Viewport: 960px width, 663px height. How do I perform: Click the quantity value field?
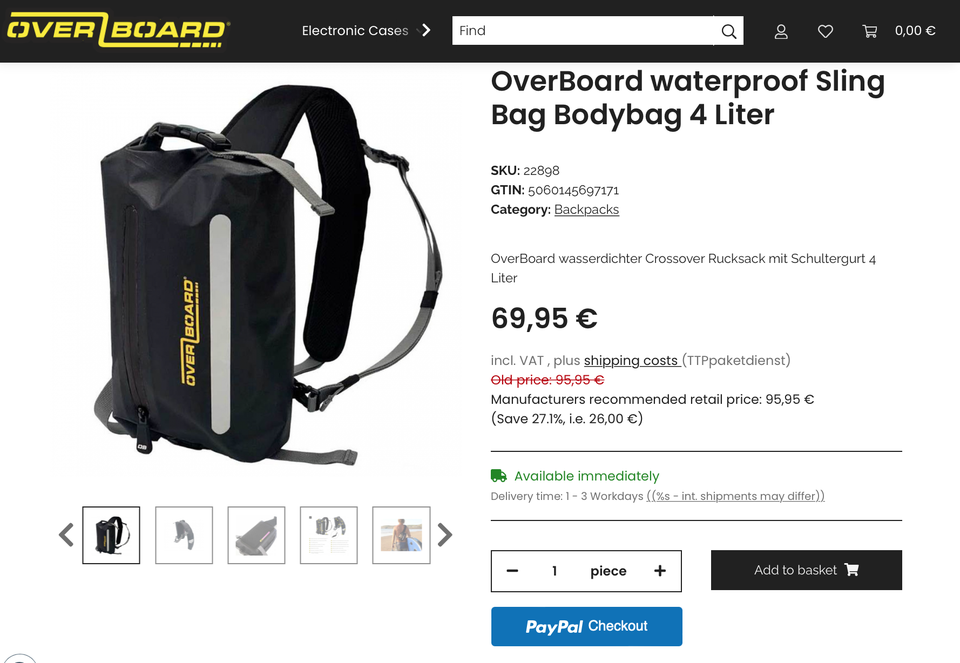pos(554,571)
